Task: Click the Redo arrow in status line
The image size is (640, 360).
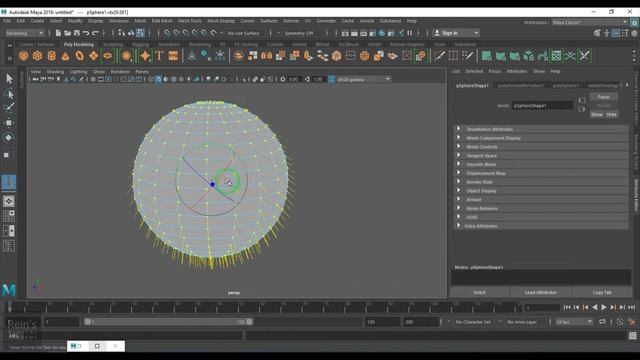Action: click(x=96, y=33)
